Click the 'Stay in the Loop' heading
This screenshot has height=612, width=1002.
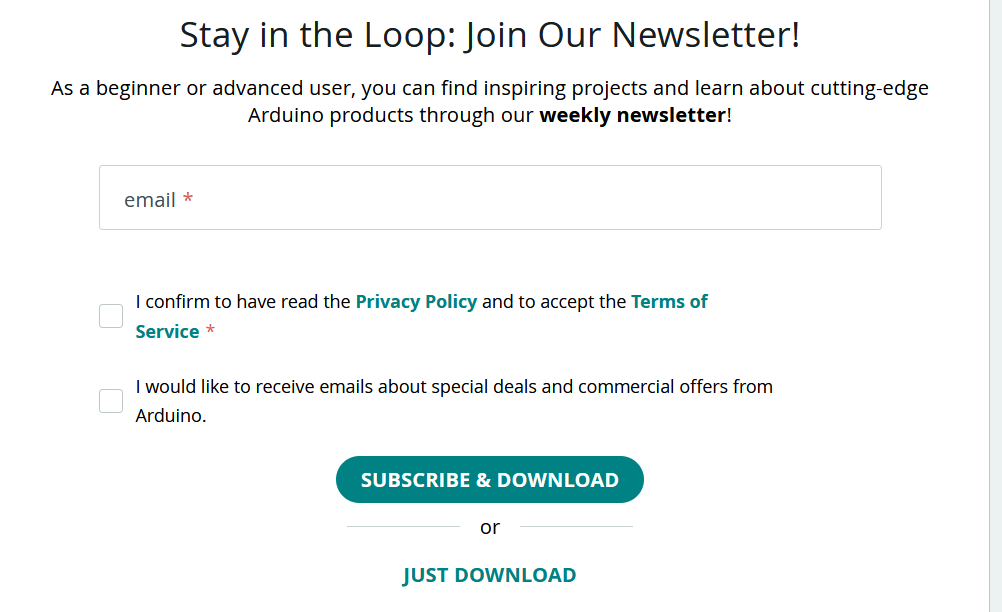point(489,35)
